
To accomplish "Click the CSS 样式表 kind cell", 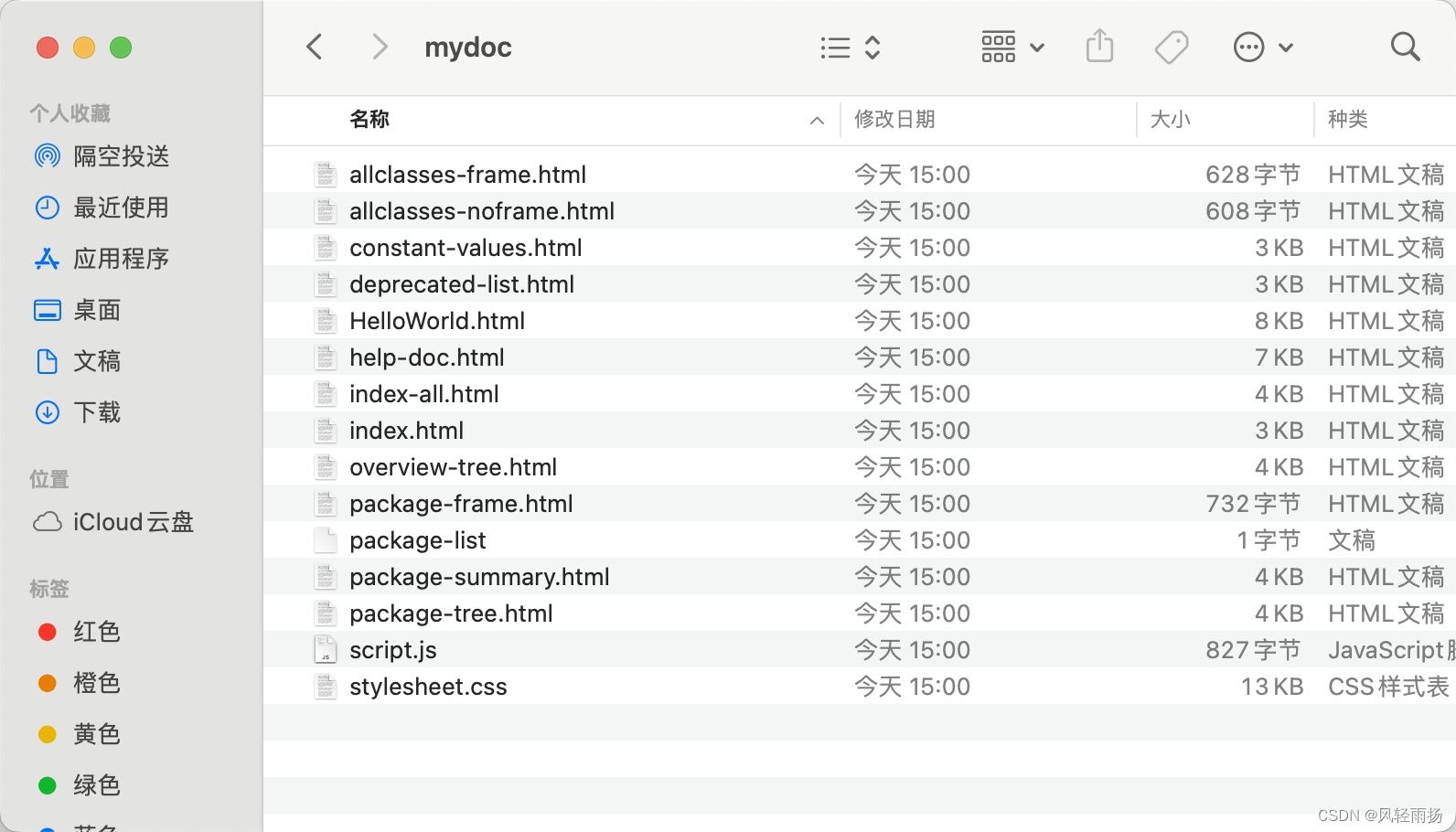I will click(x=1388, y=687).
